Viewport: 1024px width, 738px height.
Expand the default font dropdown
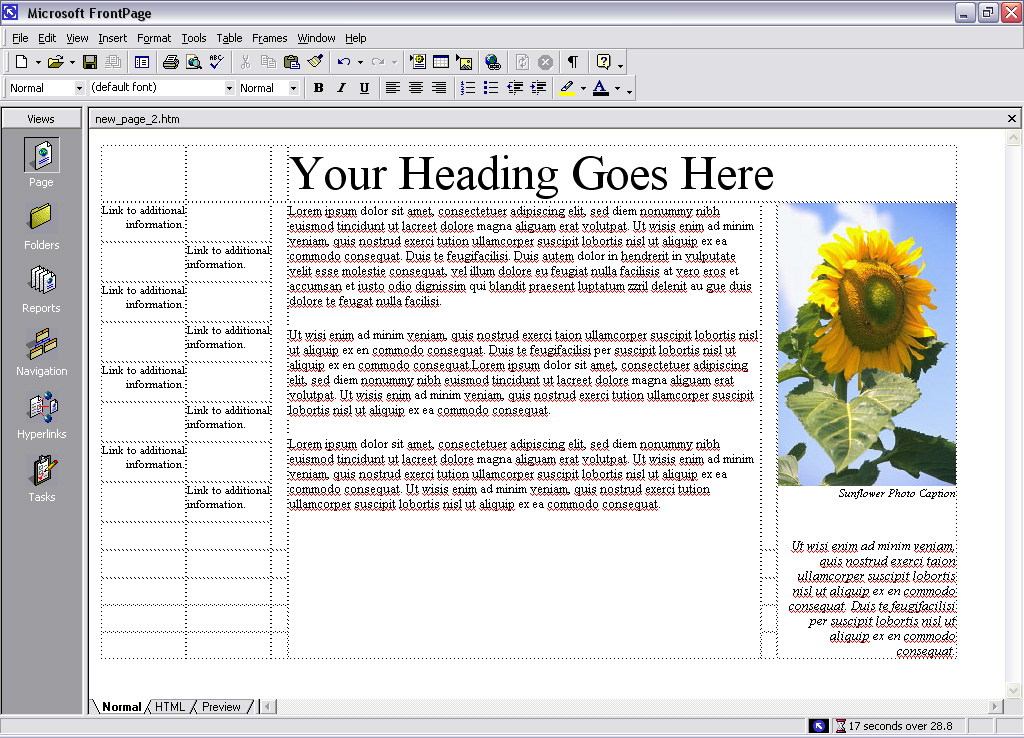pos(229,88)
